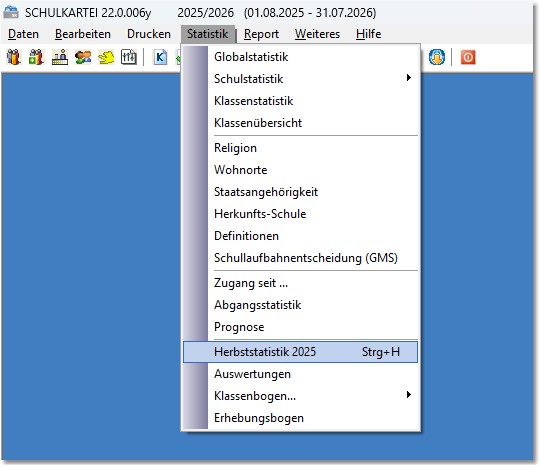Close the open Statistik menu
Screen dimensions: 540x467
(x=208, y=34)
